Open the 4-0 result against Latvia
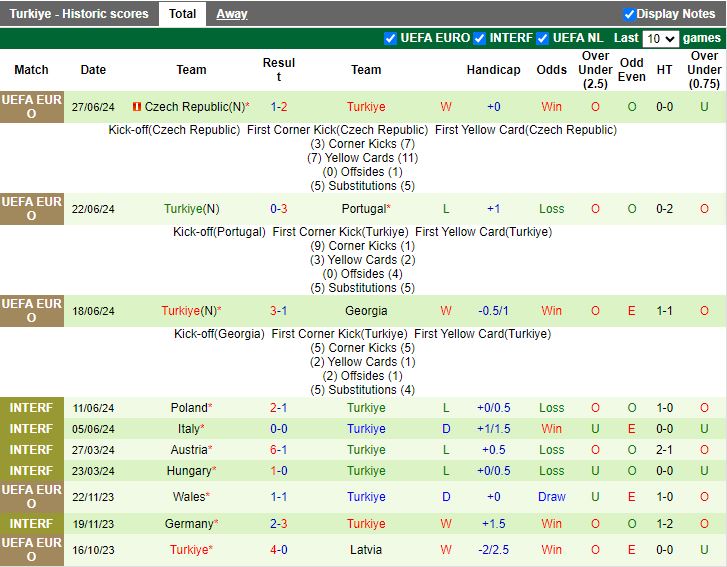This screenshot has height=567, width=727. click(279, 549)
